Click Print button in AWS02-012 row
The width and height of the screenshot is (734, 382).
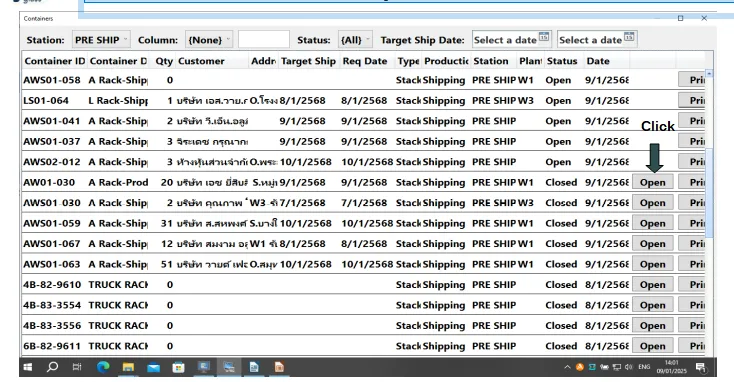click(x=692, y=162)
